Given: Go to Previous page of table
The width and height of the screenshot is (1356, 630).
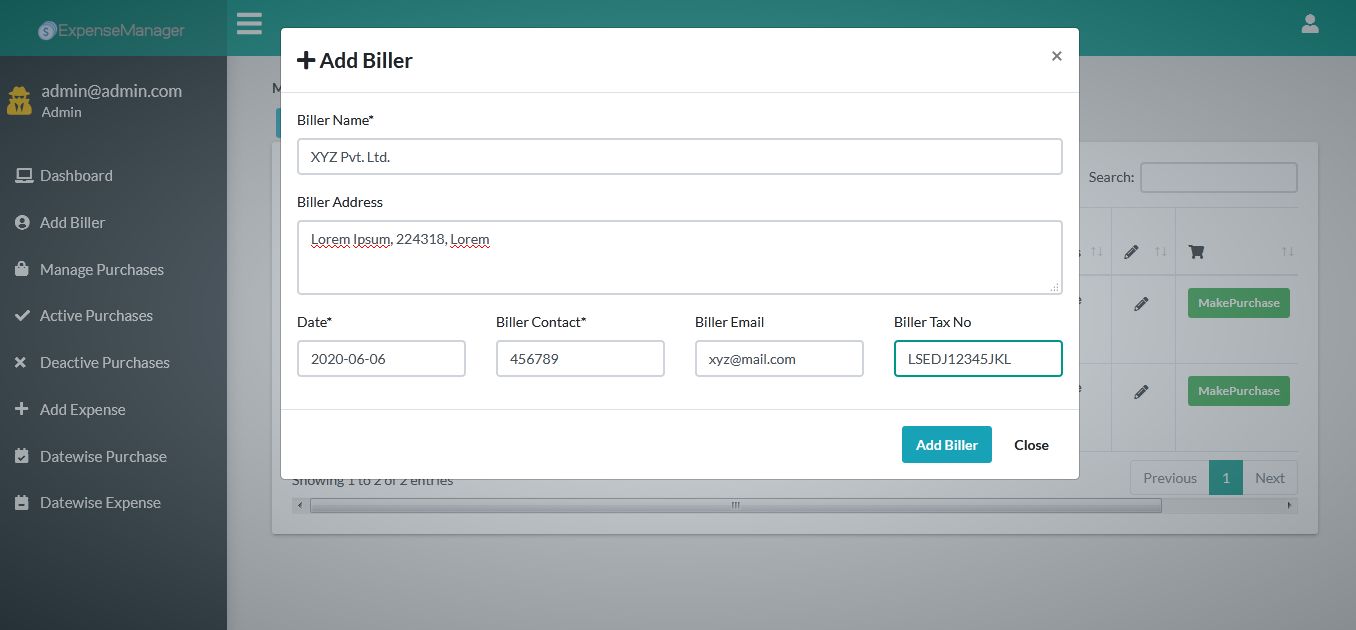Looking at the screenshot, I should (x=1170, y=478).
